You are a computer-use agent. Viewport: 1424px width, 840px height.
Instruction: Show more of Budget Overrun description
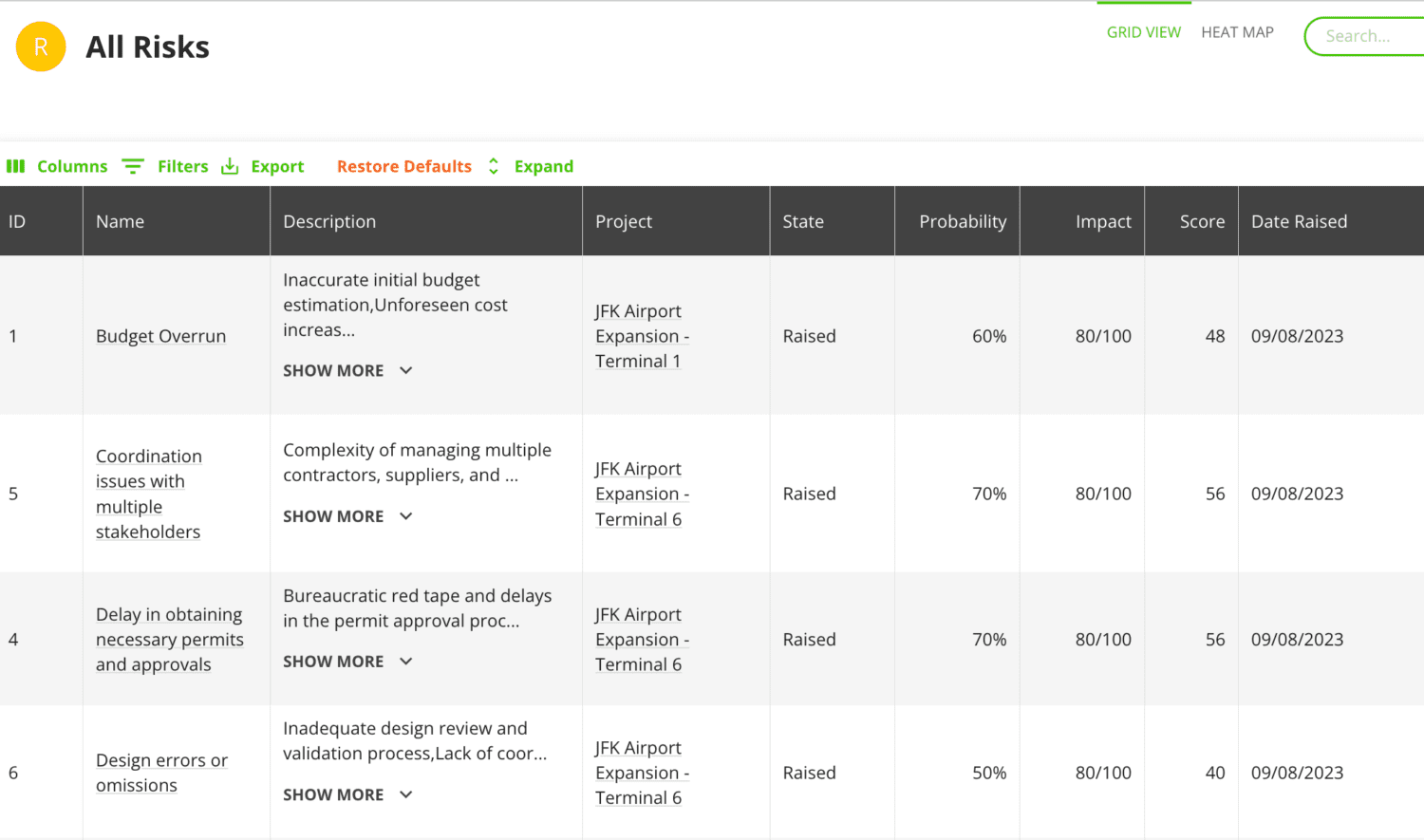(x=333, y=370)
